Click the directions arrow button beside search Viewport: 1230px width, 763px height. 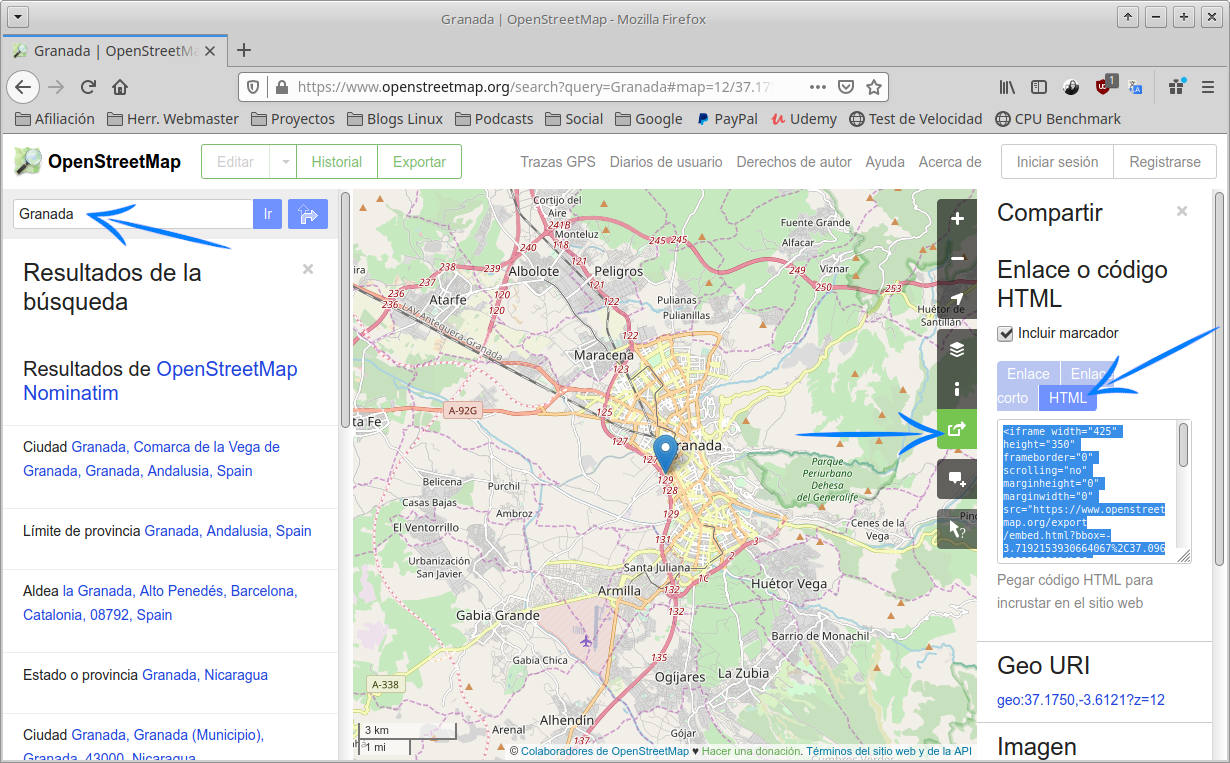[x=308, y=214]
